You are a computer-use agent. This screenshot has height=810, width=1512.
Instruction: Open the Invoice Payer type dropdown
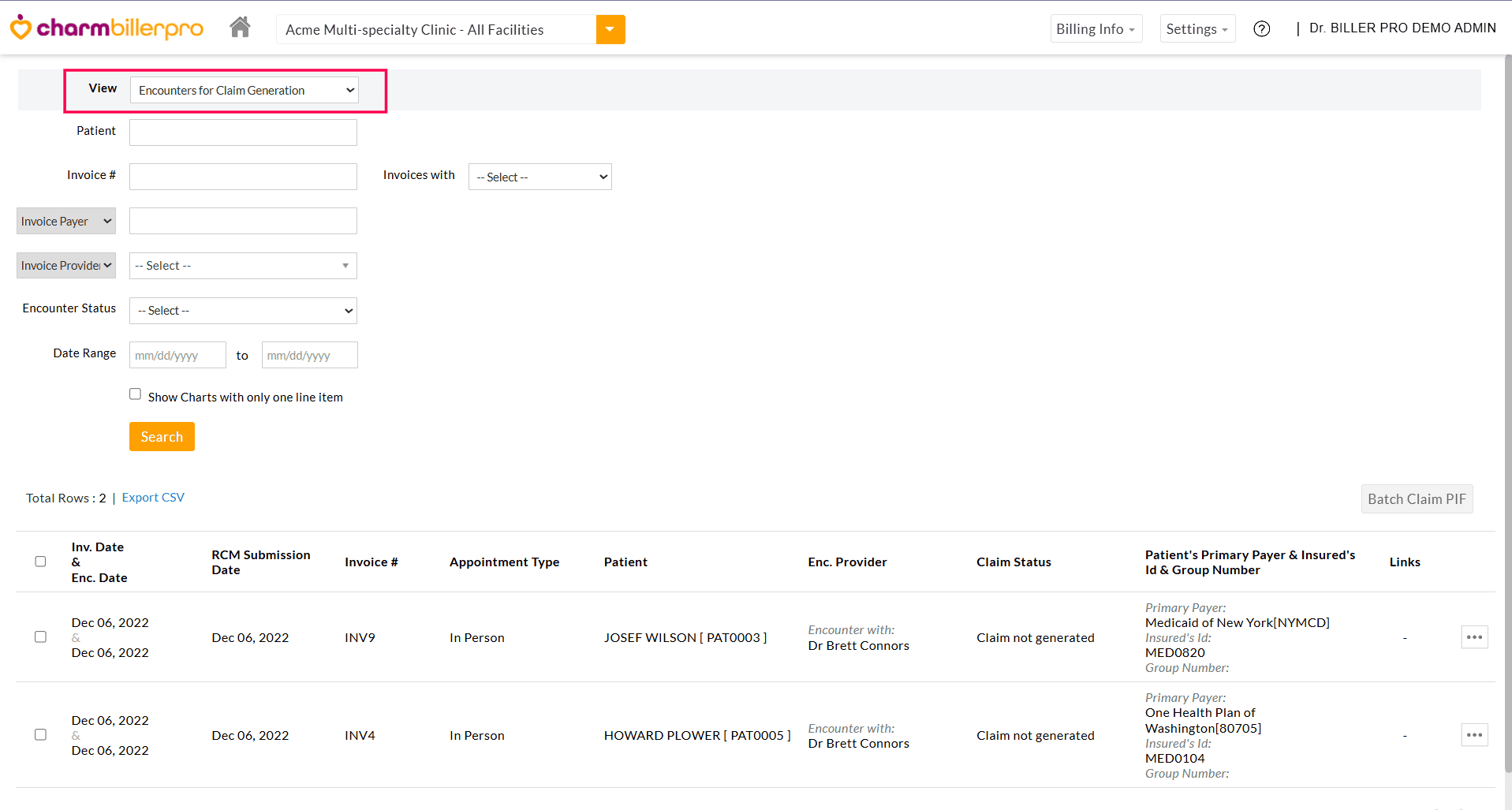[x=66, y=221]
